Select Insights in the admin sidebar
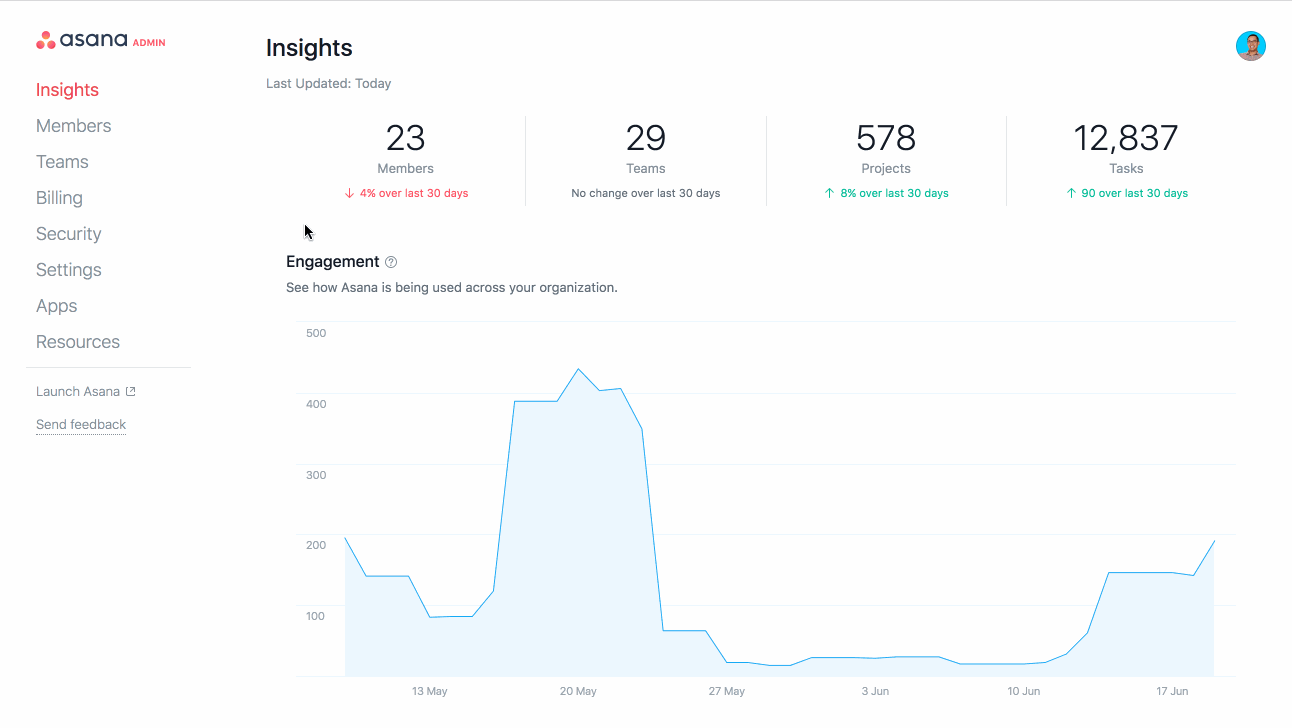 pos(67,89)
